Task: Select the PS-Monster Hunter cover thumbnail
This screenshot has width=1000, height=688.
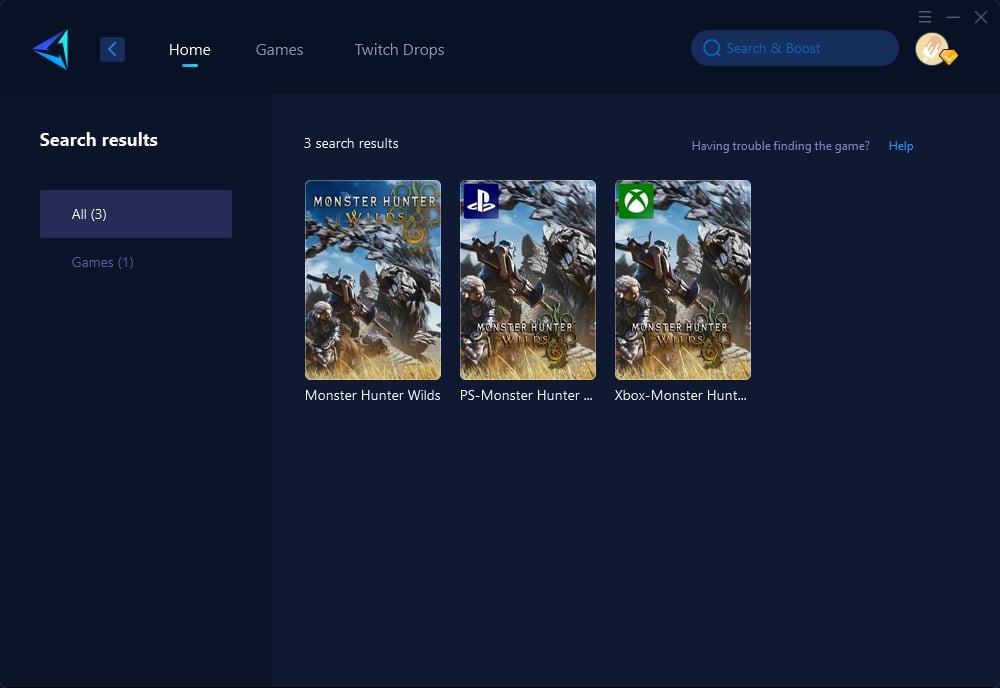Action: coord(528,280)
